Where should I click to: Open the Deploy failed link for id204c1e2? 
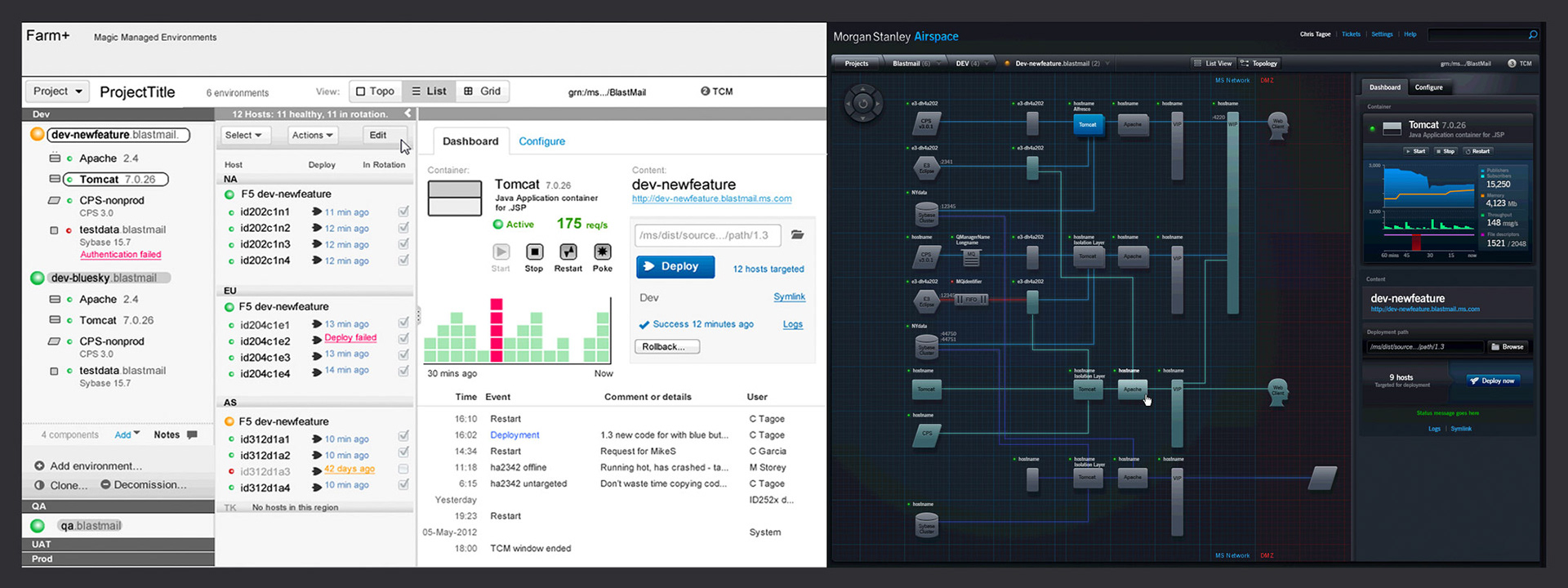[x=350, y=337]
